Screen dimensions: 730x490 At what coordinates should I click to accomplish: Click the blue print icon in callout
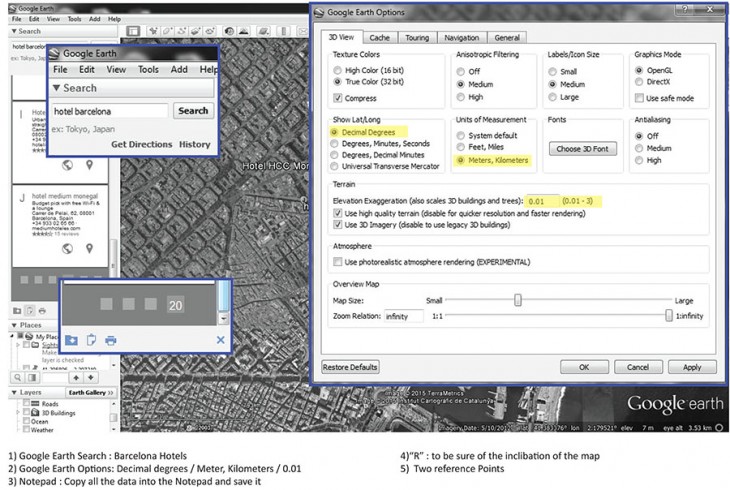pos(110,340)
